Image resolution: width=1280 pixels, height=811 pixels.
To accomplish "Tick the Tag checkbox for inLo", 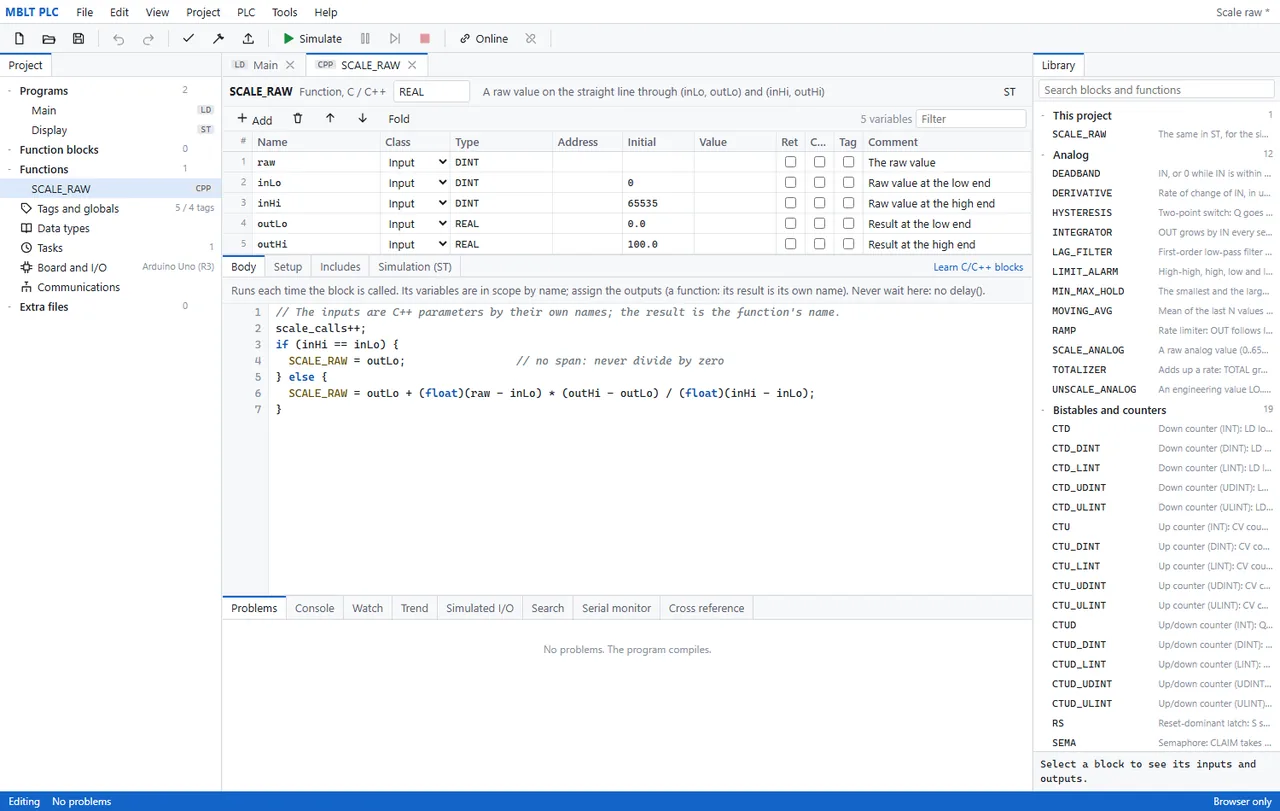I will pyautogui.click(x=848, y=183).
